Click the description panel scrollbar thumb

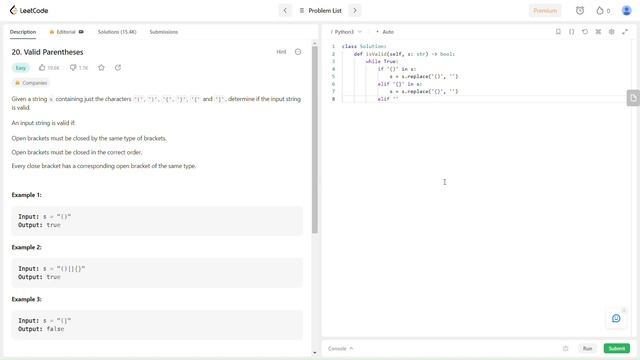pos(315,139)
